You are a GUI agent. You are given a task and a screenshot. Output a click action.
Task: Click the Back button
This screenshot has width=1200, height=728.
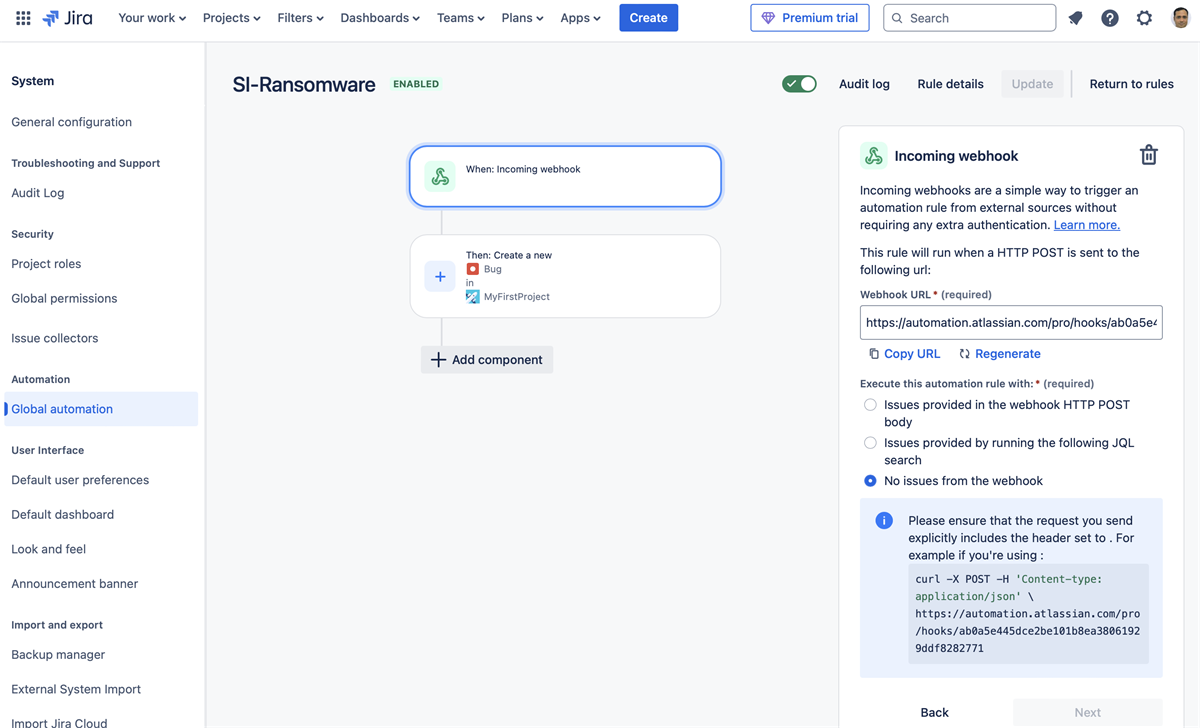coord(934,712)
